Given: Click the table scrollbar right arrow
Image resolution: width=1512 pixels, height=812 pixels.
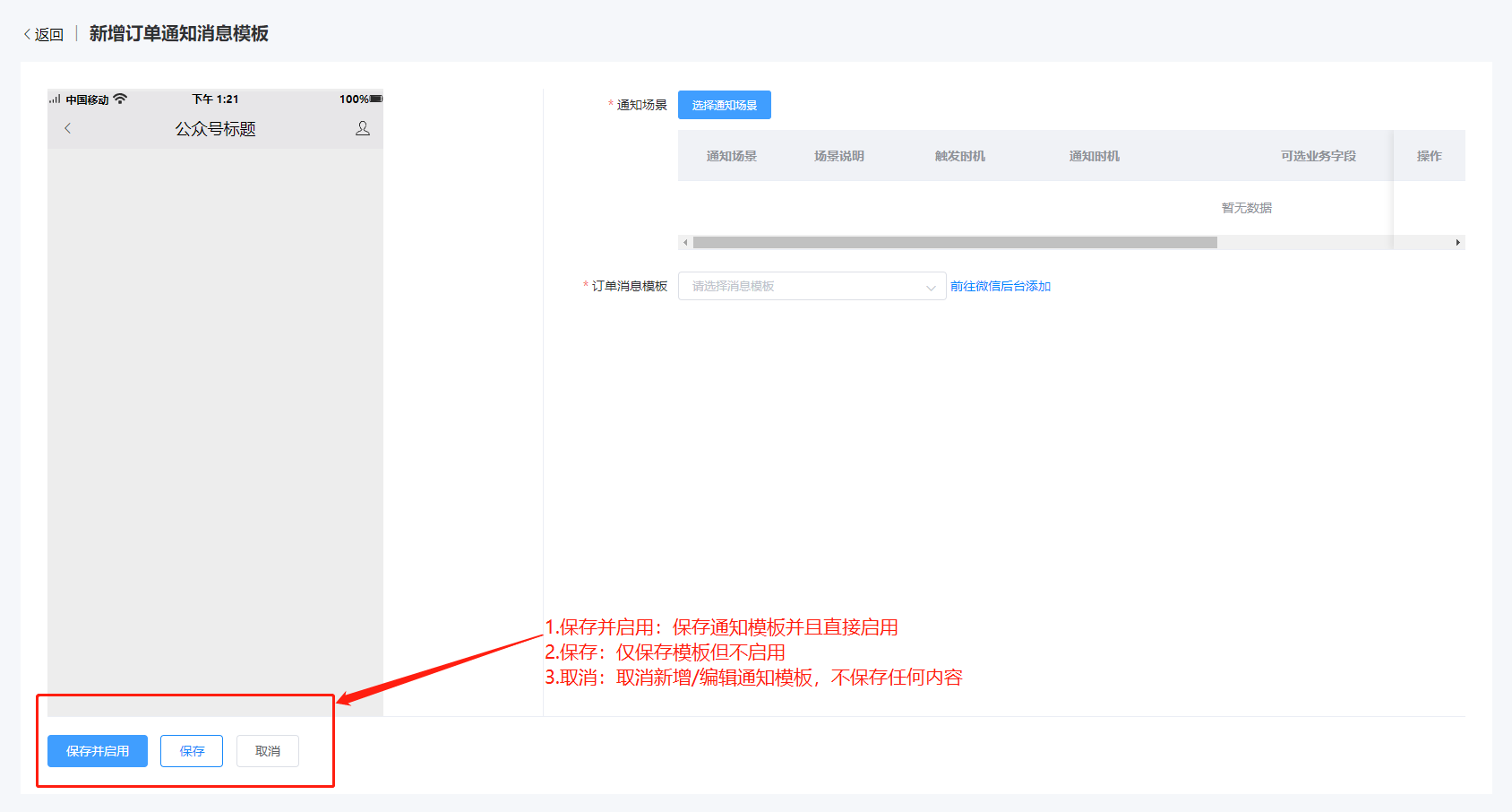Looking at the screenshot, I should (1457, 242).
